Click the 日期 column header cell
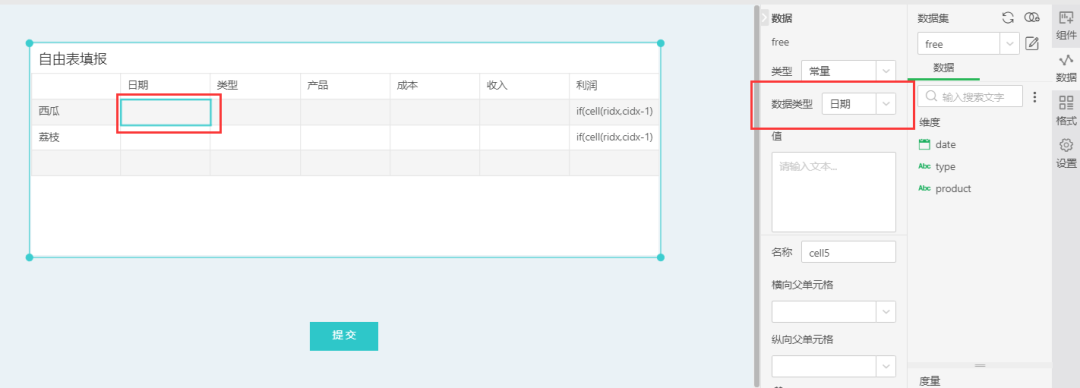1080x388 pixels. tap(165, 86)
